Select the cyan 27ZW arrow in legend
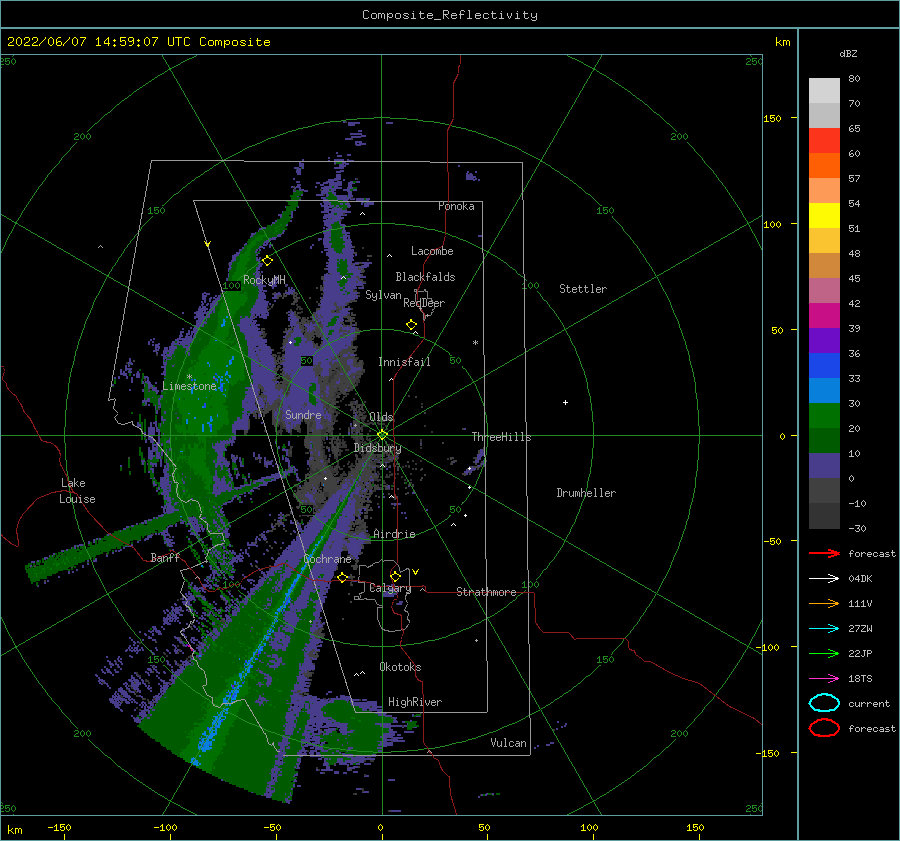Screen dimensions: 900x841 point(824,629)
